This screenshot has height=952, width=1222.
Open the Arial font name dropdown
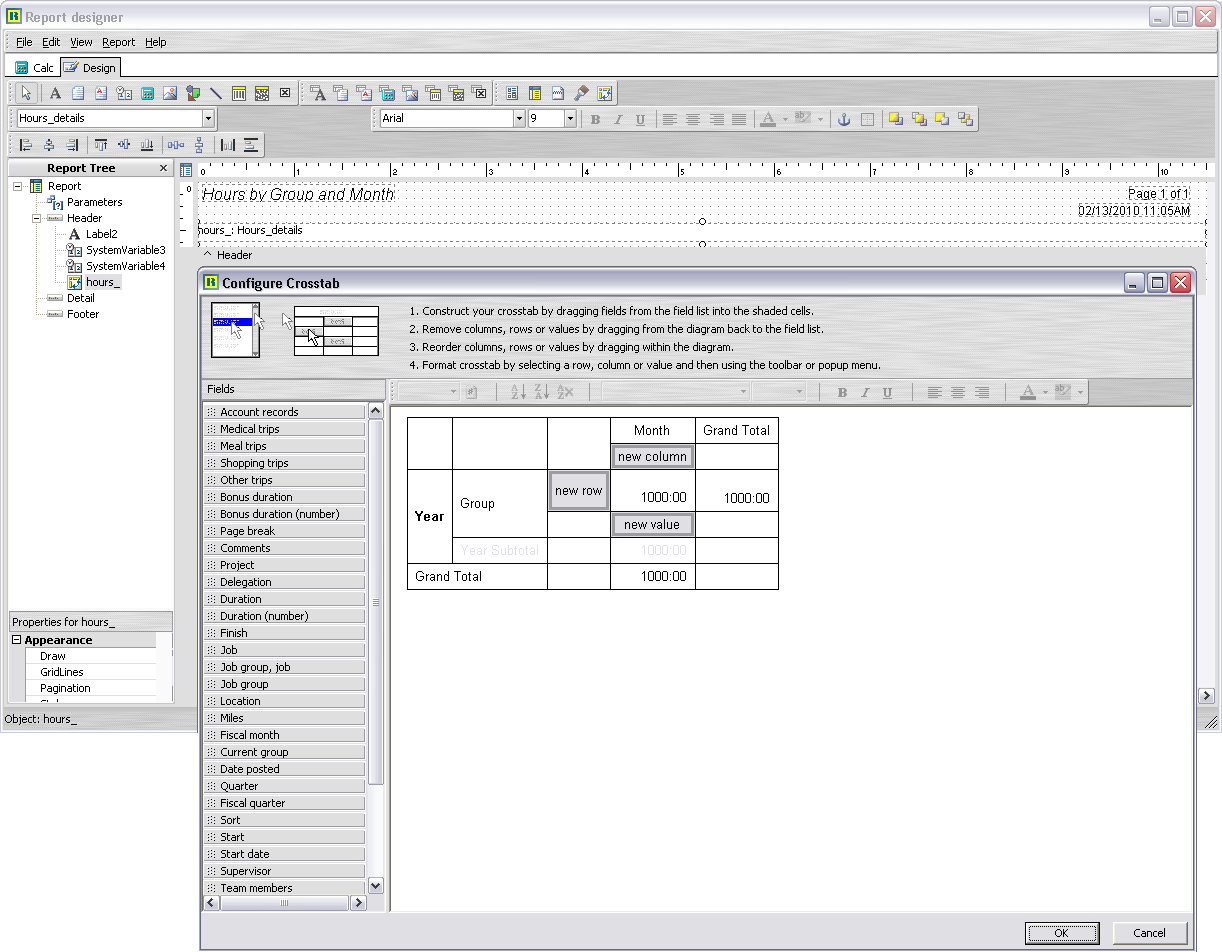pos(519,119)
